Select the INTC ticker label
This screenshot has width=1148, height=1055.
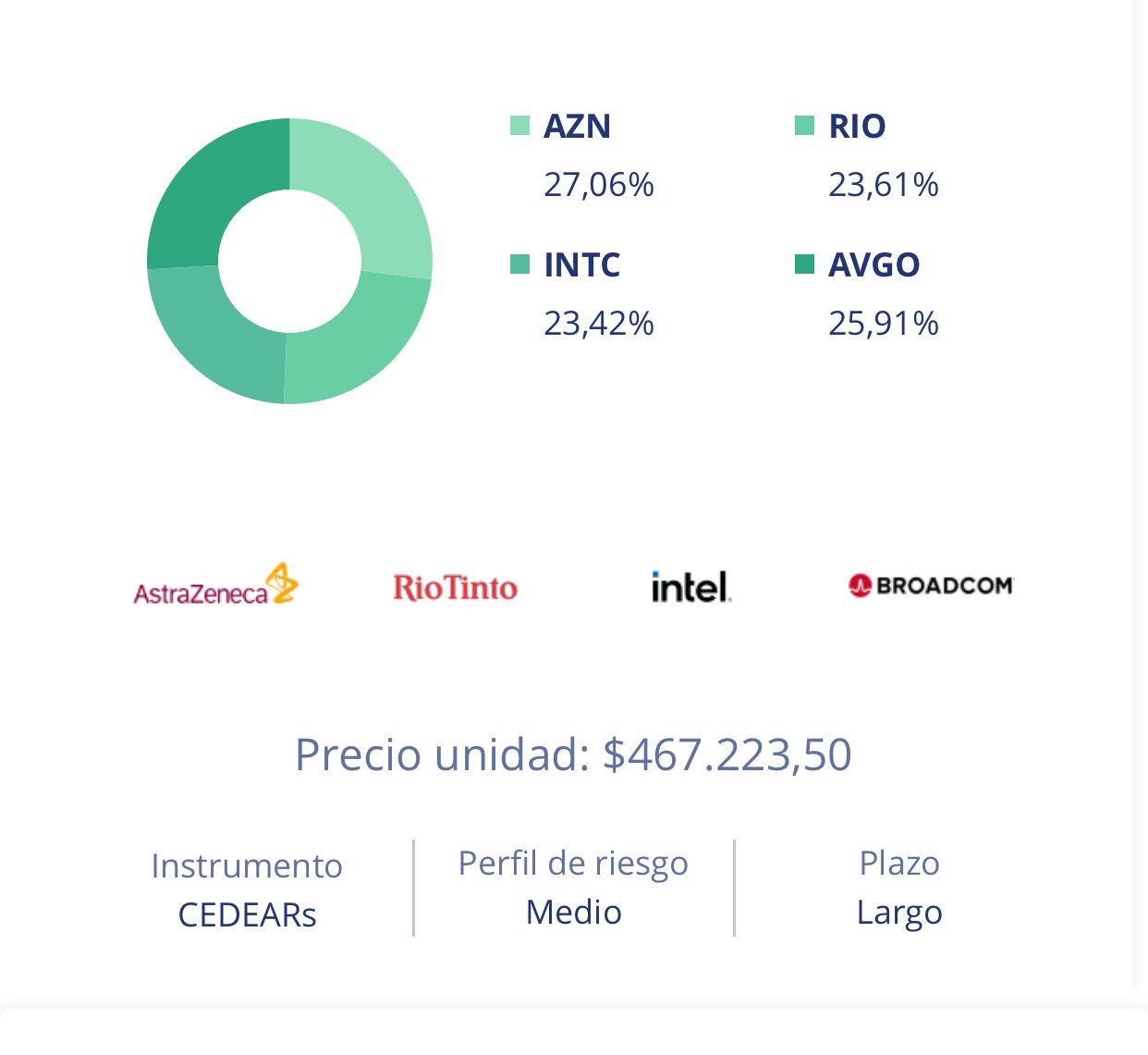coord(582,264)
